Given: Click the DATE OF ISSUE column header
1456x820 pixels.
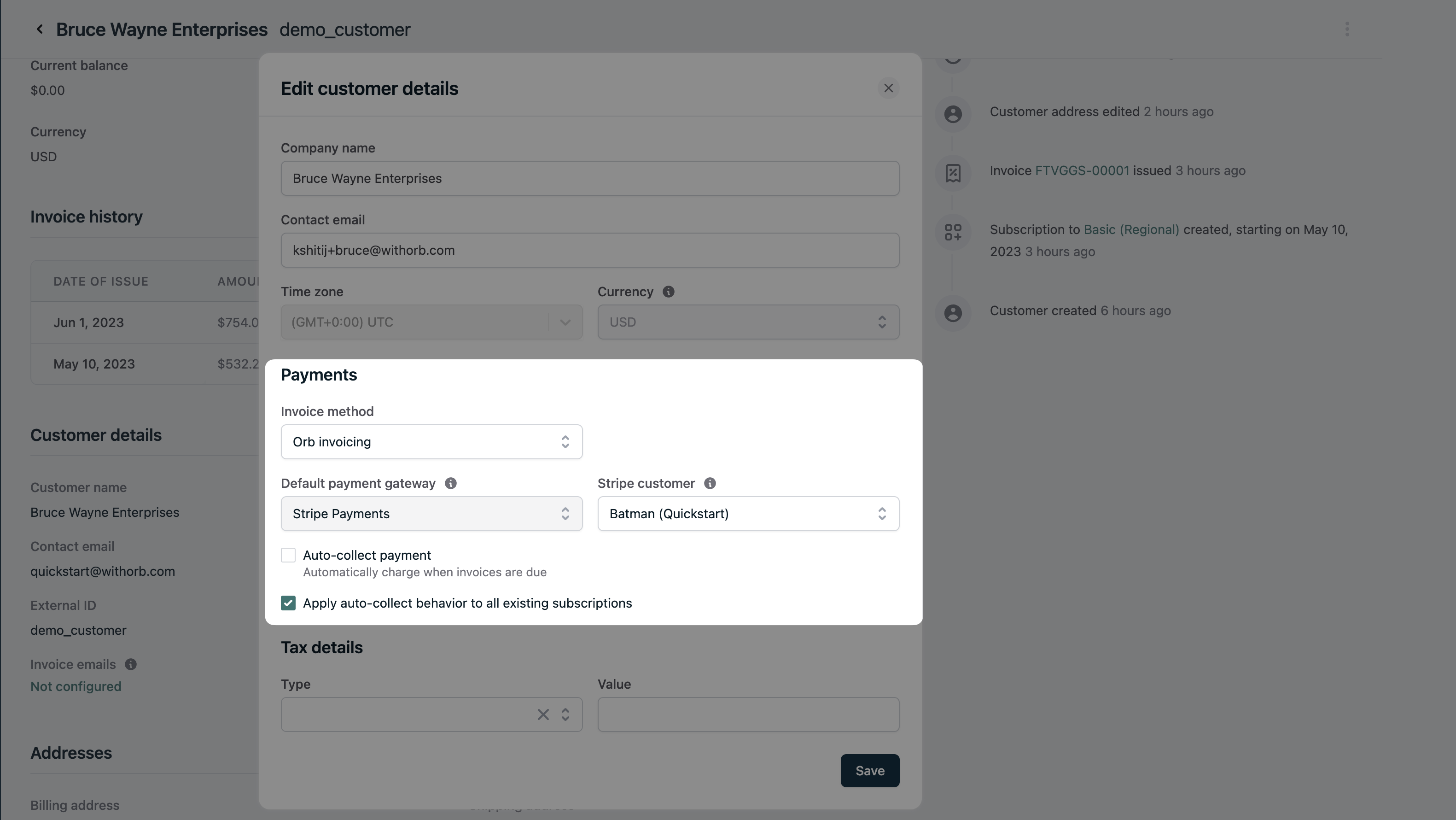Looking at the screenshot, I should [x=100, y=281].
